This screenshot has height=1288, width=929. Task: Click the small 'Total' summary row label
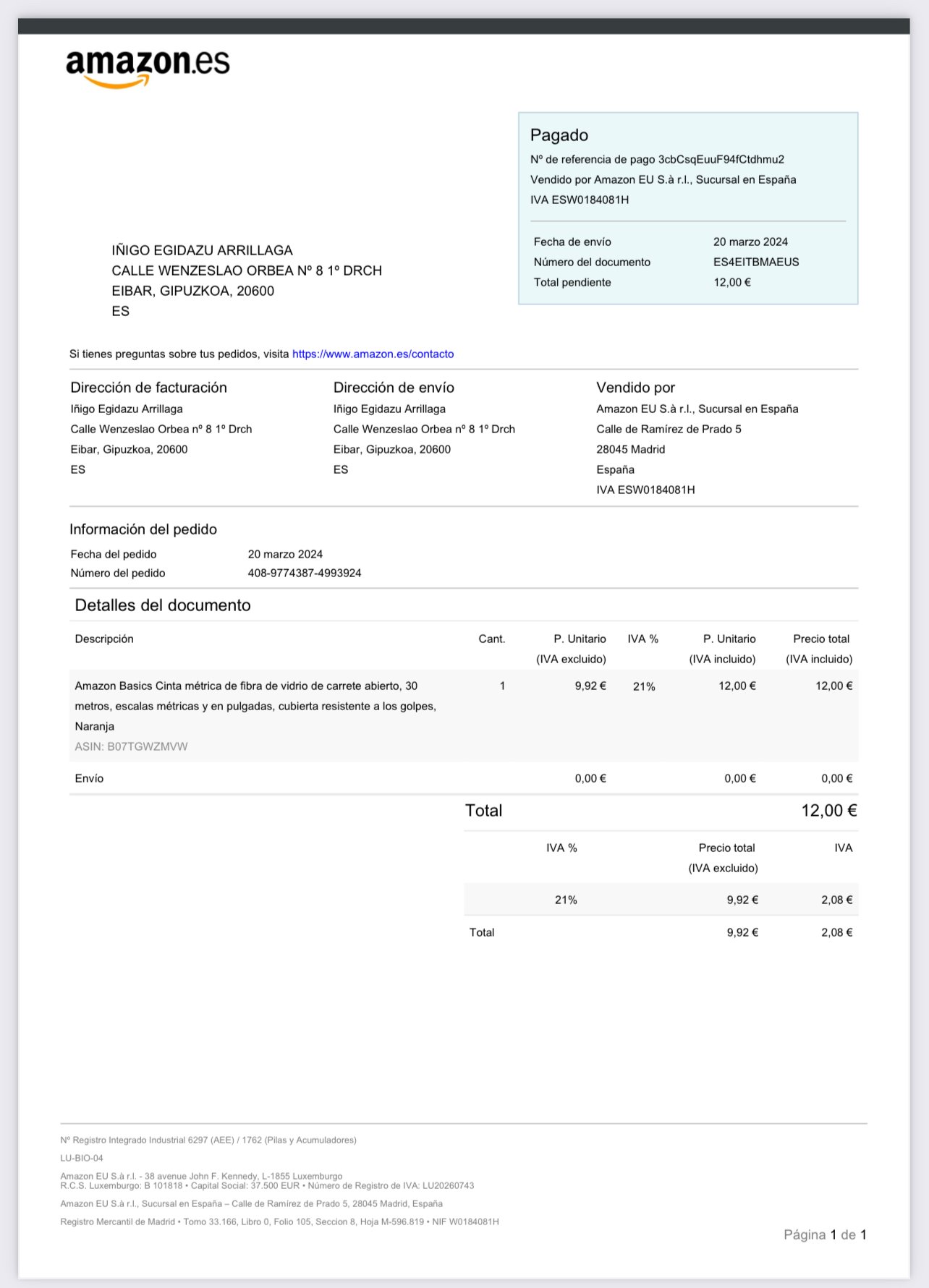coord(482,932)
